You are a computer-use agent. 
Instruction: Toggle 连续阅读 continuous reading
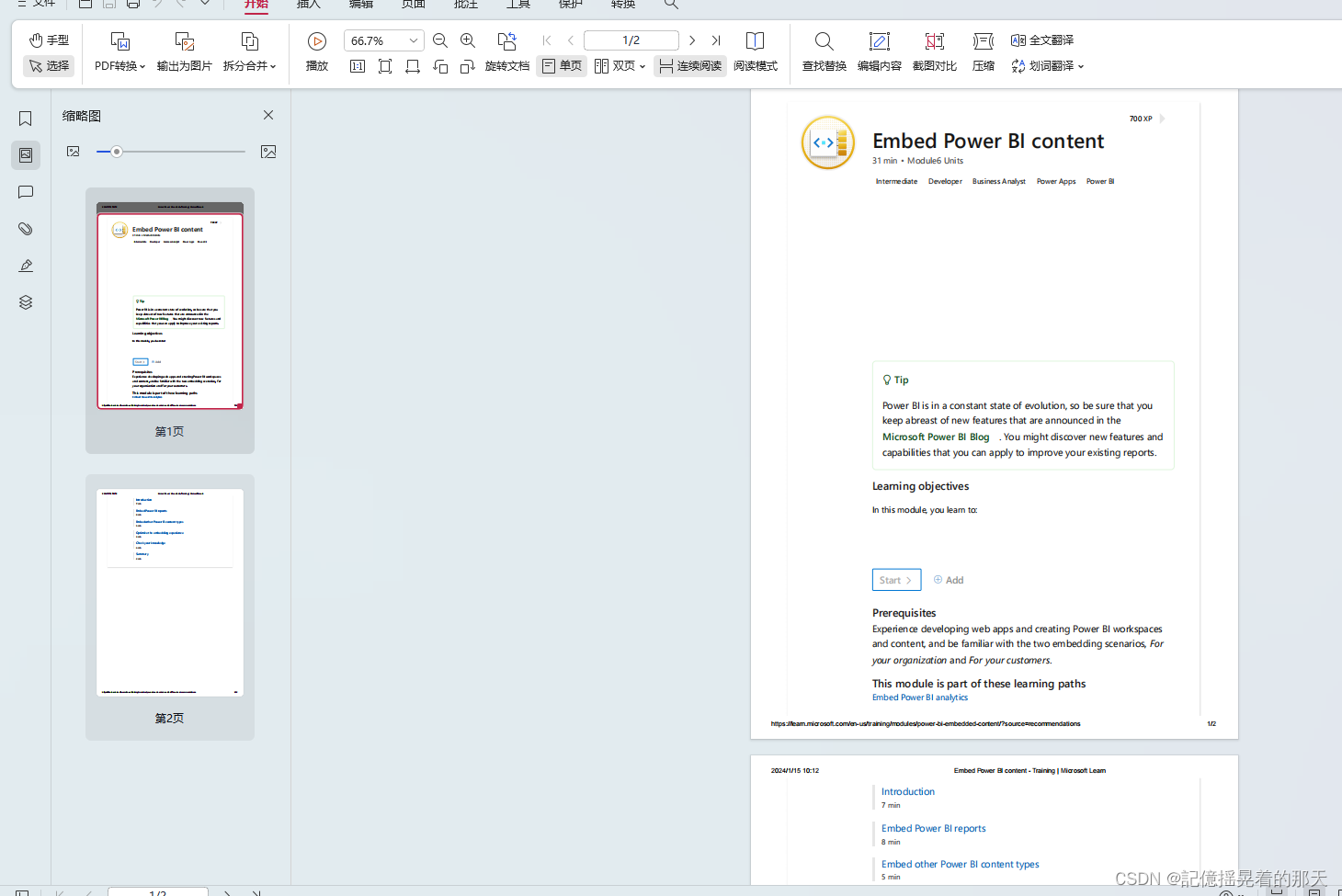(x=690, y=66)
